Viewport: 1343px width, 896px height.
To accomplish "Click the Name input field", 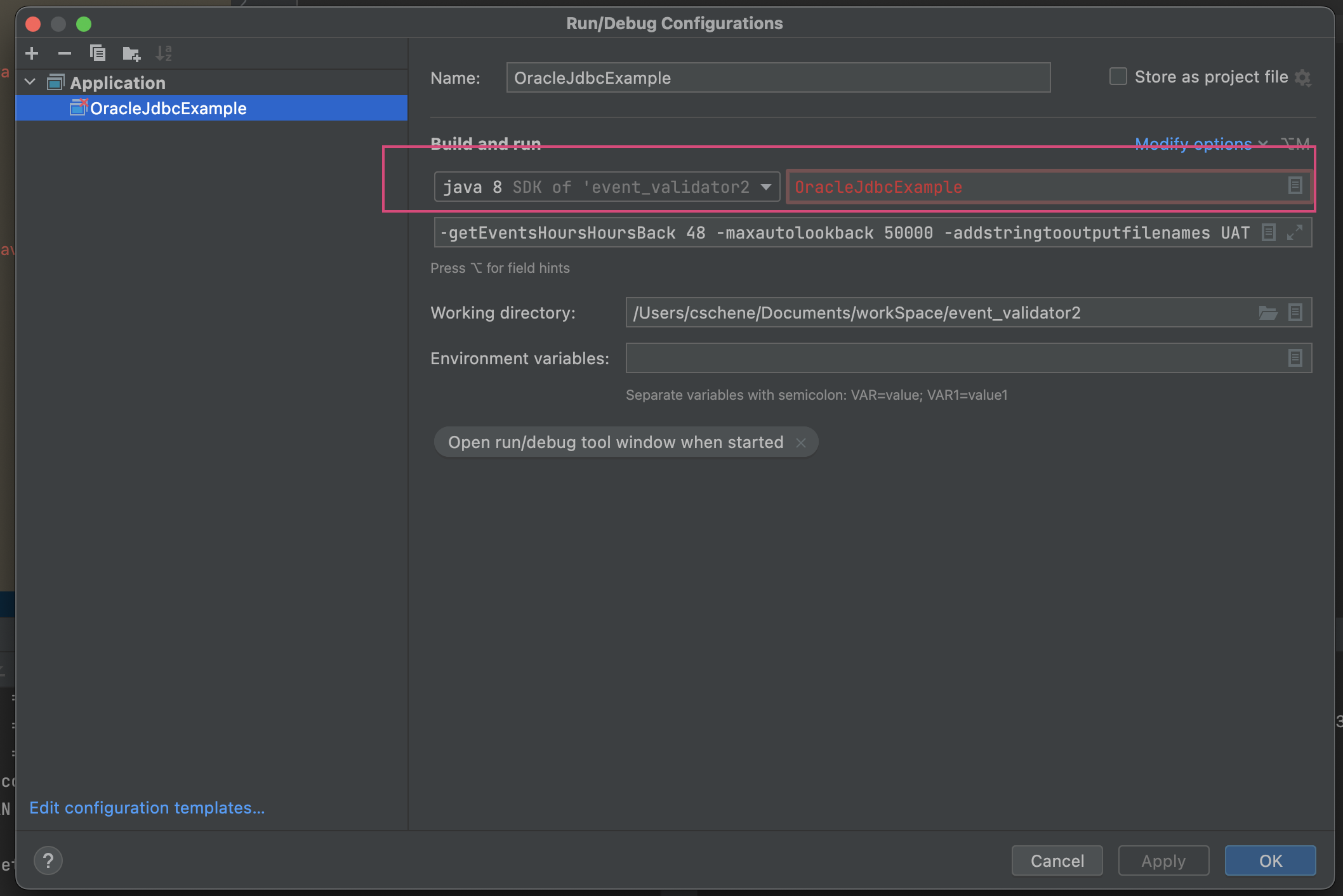I will click(777, 77).
